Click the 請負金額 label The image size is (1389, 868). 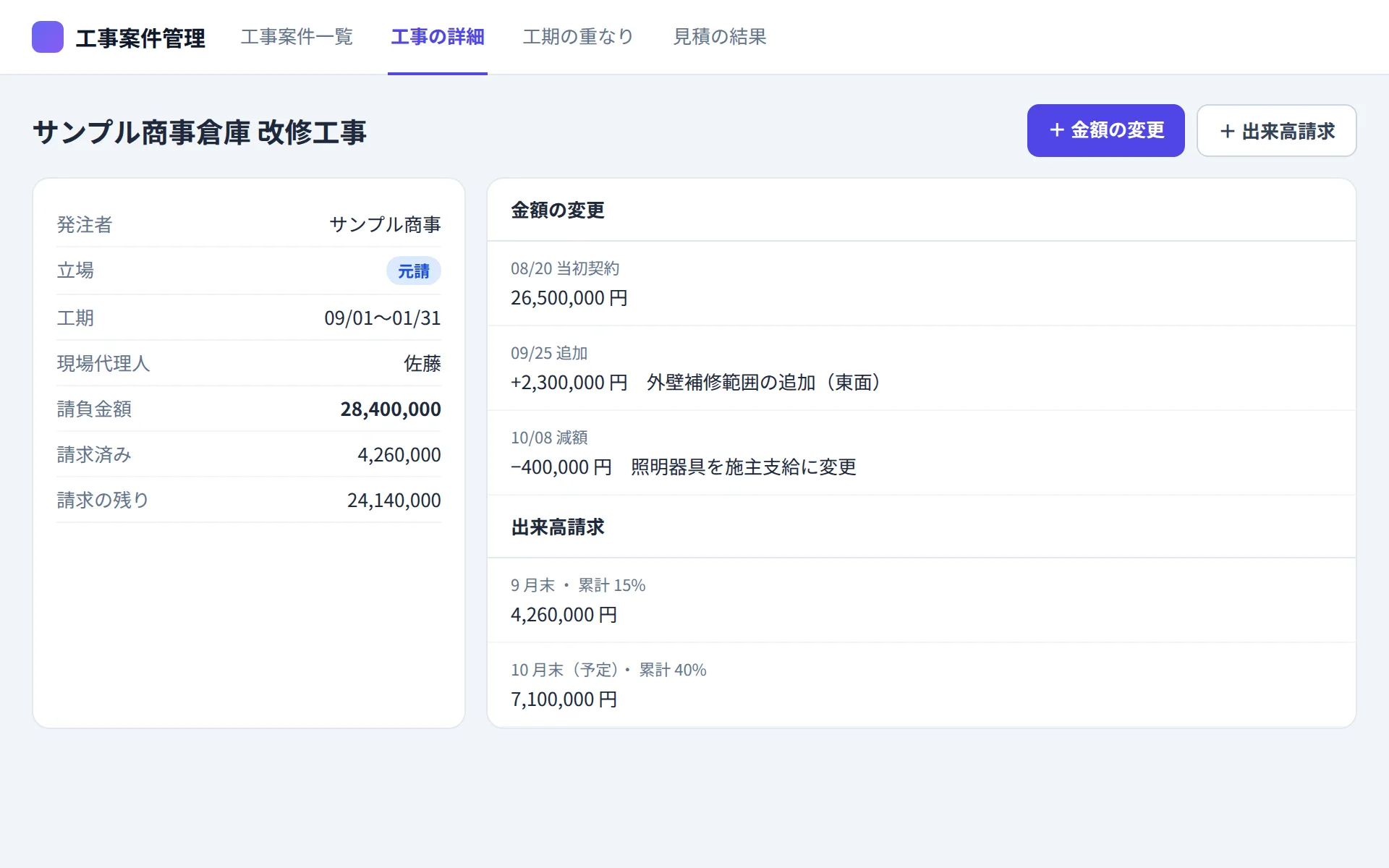(x=94, y=409)
